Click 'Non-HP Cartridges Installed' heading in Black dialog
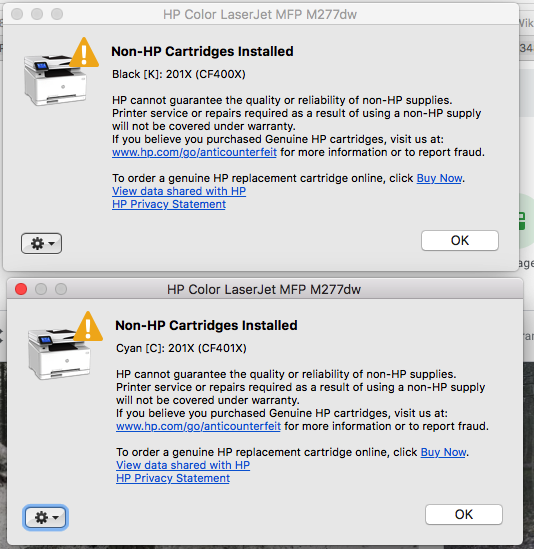Screen dimensions: 534x549 pyautogui.click(x=202, y=51)
